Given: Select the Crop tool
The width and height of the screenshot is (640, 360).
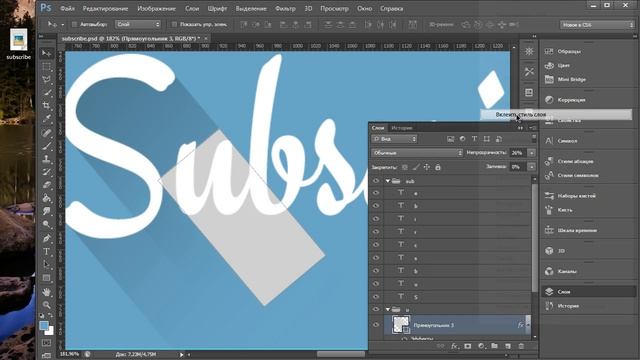Looking at the screenshot, I should [47, 106].
